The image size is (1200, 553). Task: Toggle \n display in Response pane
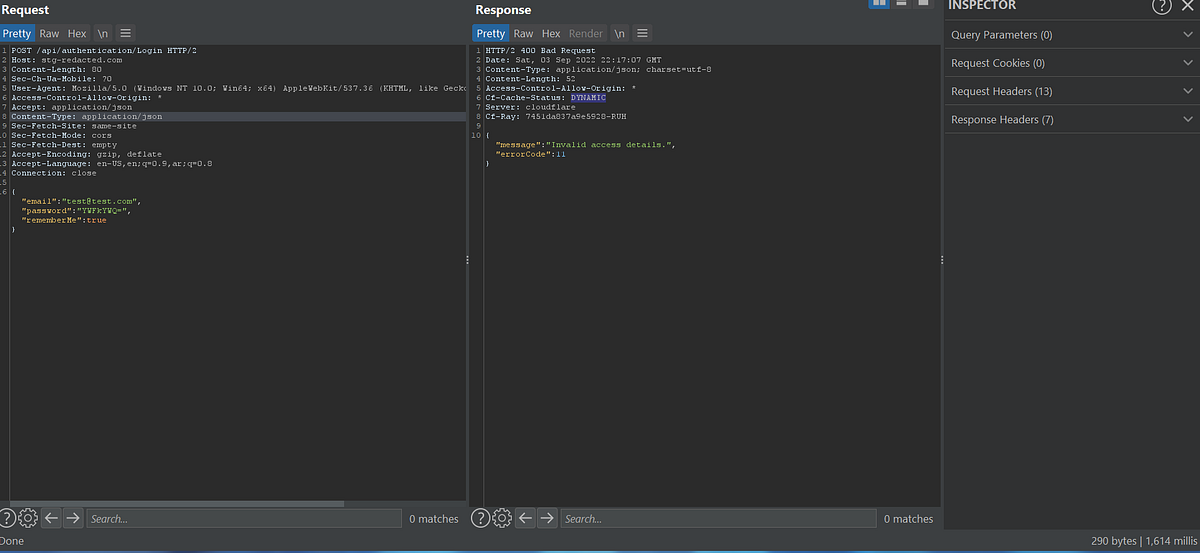(620, 33)
